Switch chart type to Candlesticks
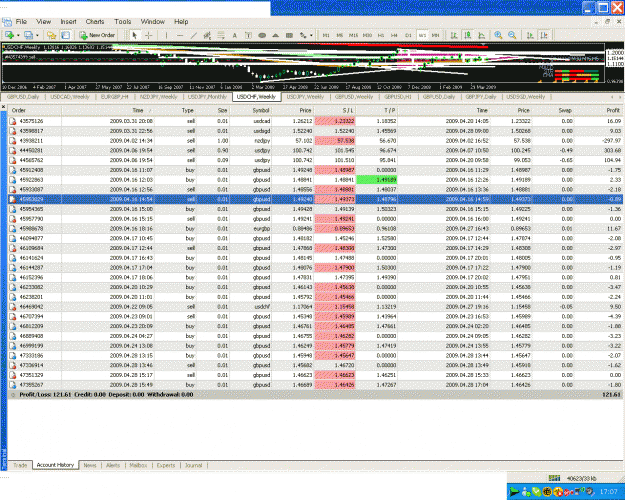Viewport: 625px width, 500px height. pos(468,35)
